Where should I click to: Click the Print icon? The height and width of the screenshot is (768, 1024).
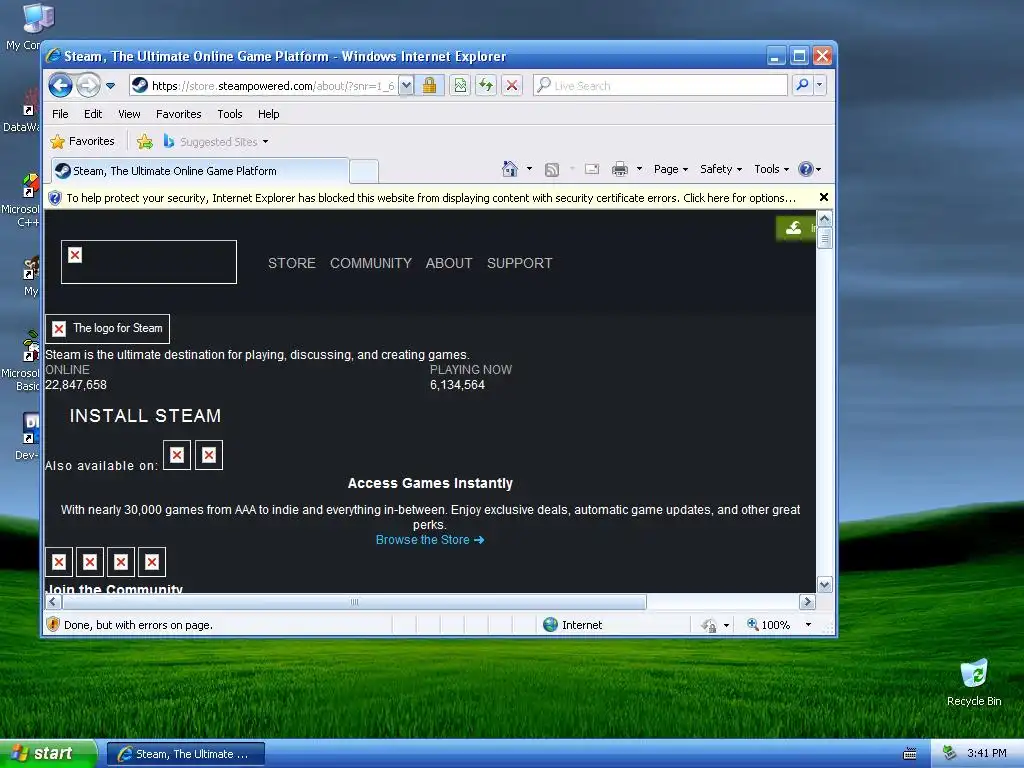click(620, 170)
